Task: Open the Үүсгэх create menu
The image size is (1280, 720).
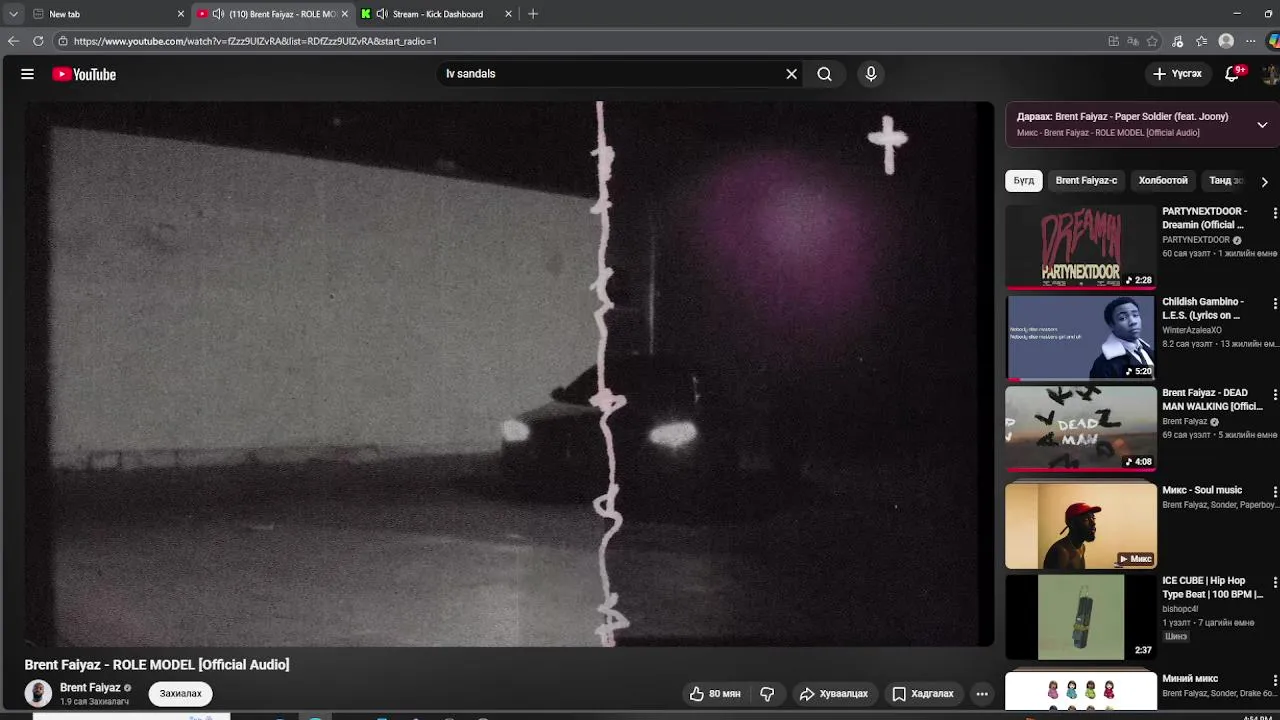Action: [x=1177, y=74]
